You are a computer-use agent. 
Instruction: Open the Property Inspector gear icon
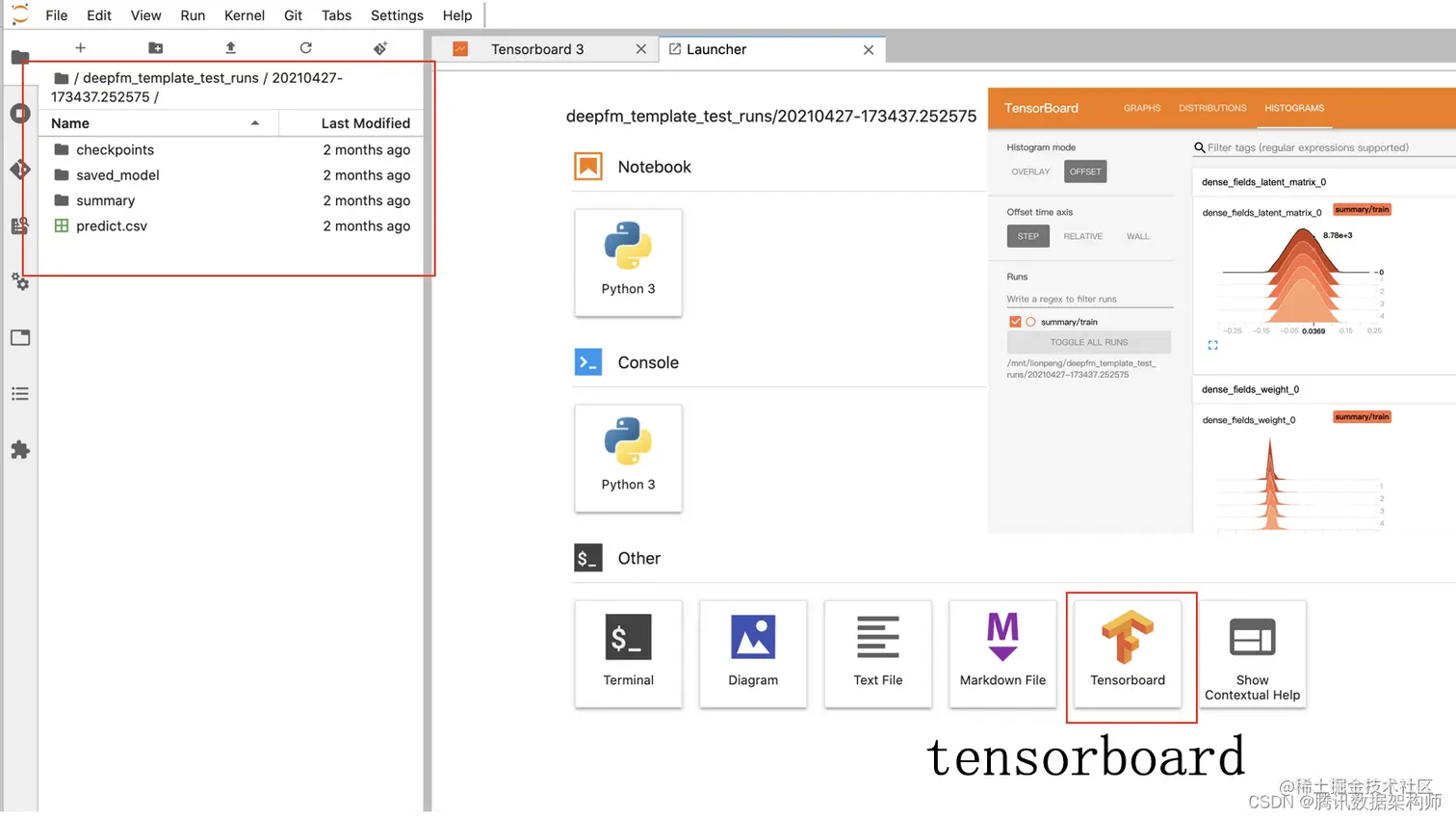19,281
